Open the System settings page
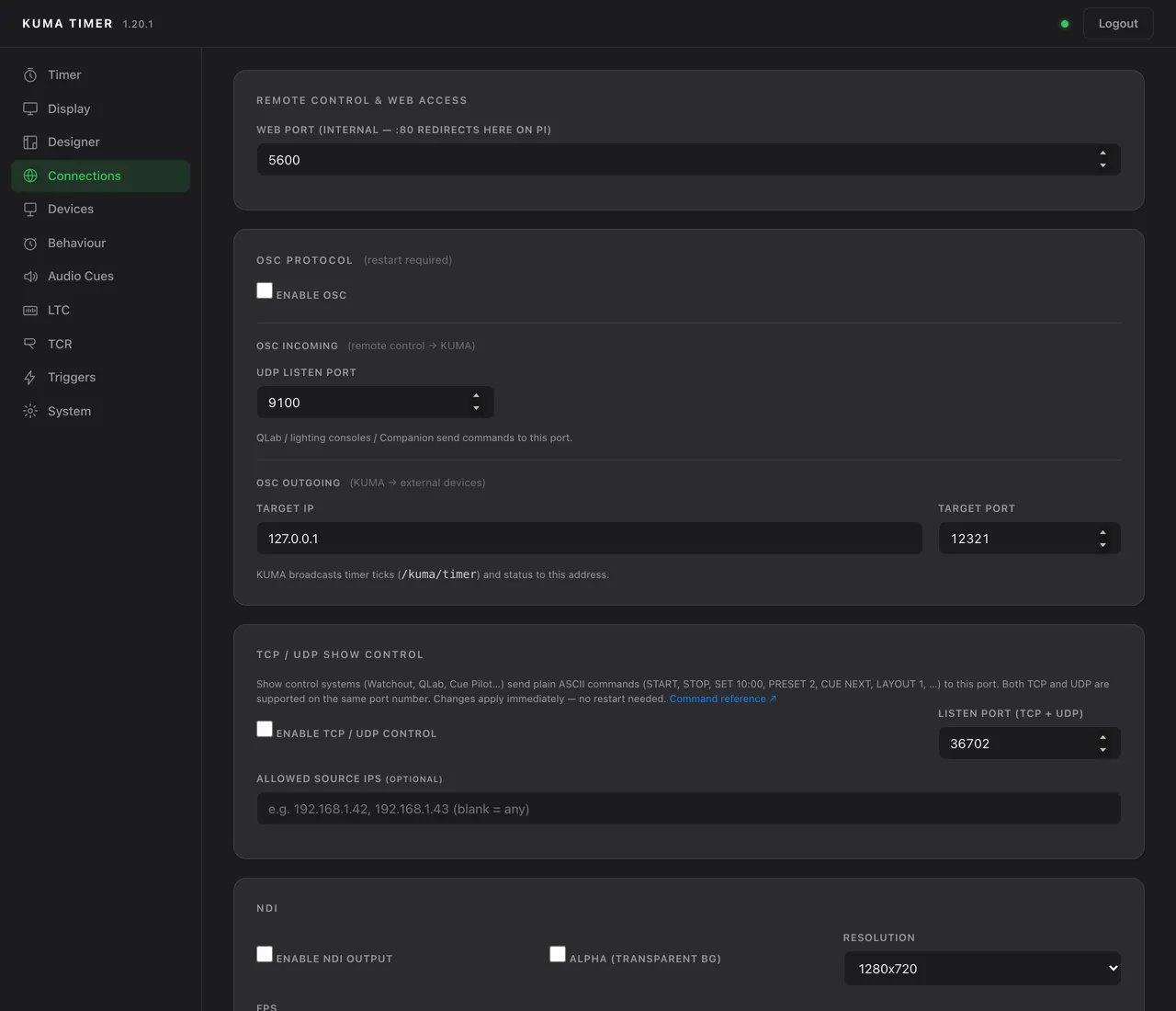This screenshot has width=1176, height=1011. point(101,411)
